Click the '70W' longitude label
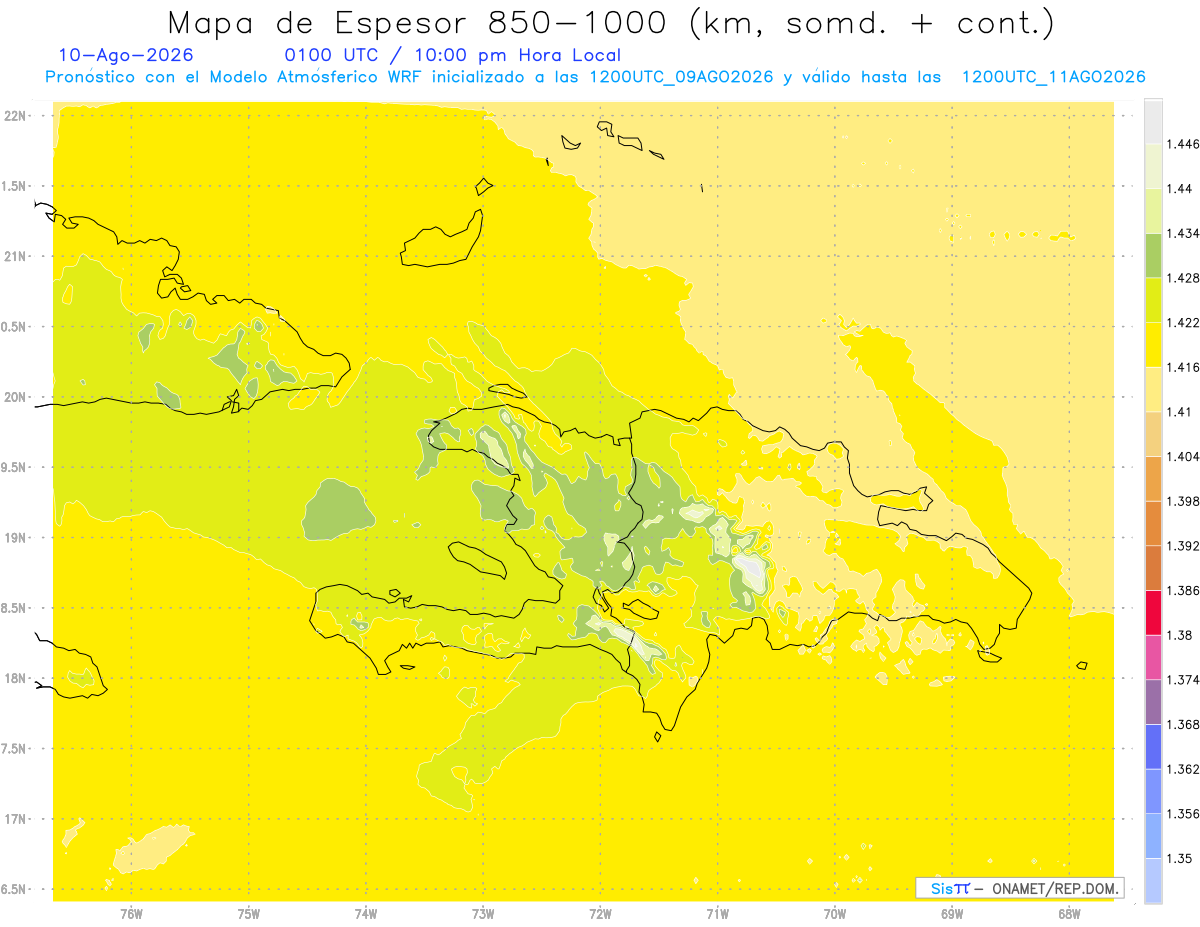 835,914
